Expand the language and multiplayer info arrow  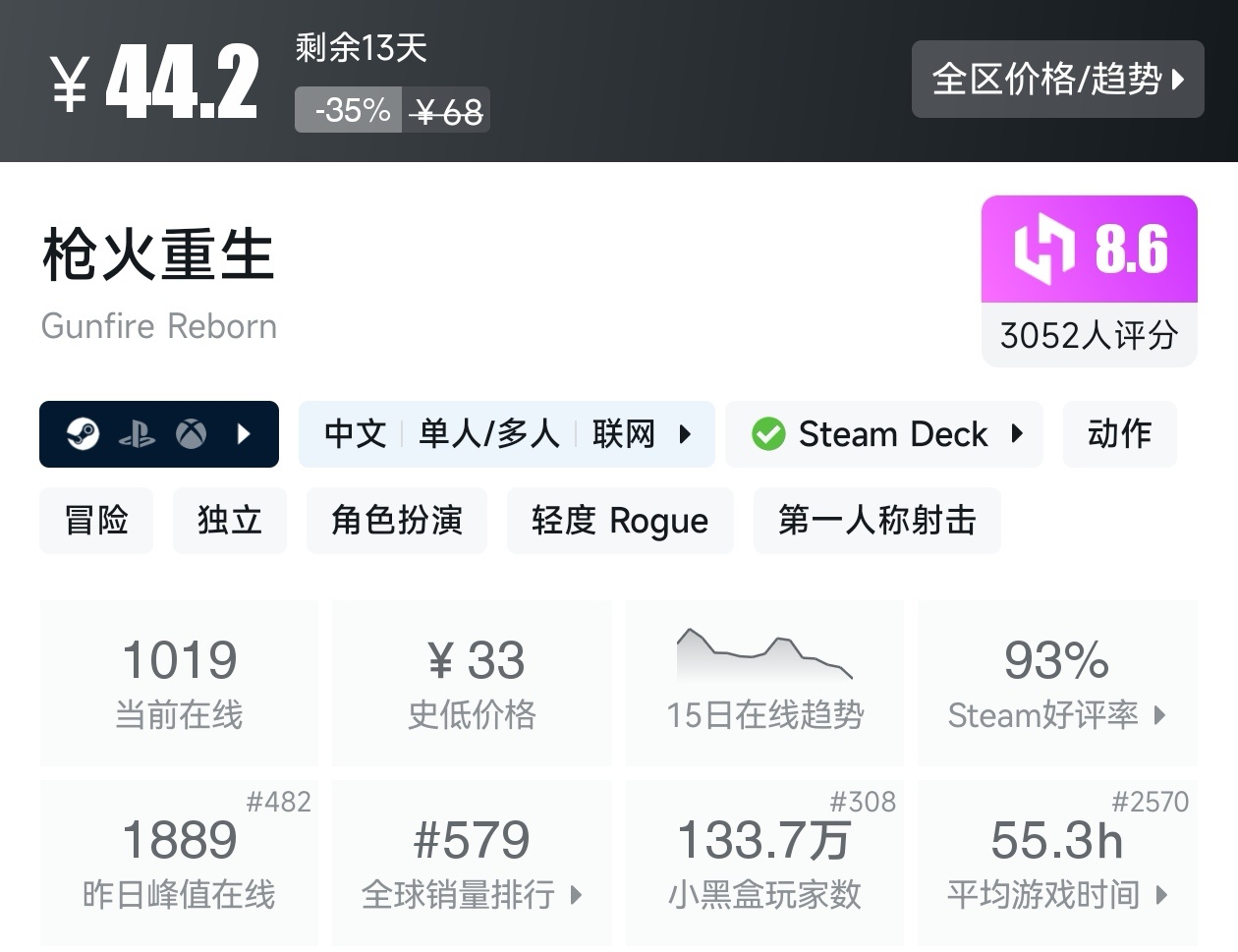click(686, 433)
